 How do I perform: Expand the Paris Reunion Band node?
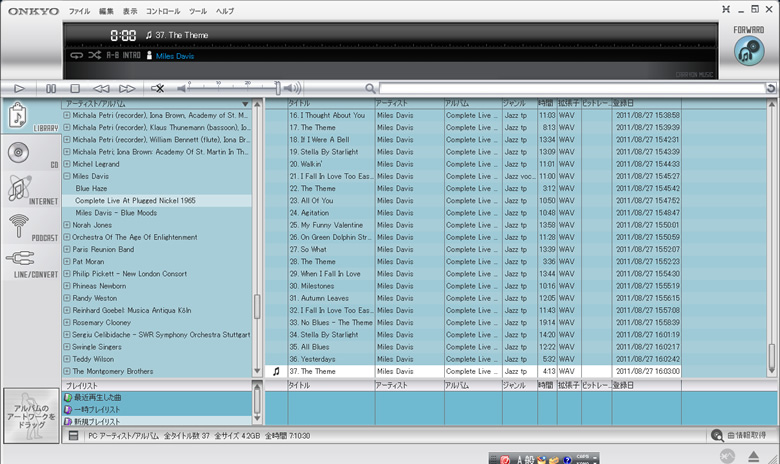click(67, 249)
